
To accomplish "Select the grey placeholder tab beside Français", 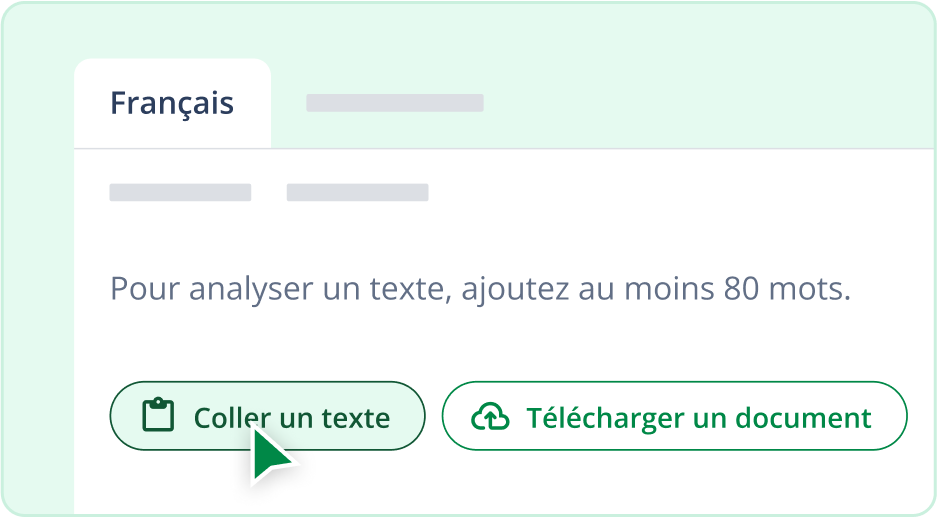I will (x=394, y=103).
